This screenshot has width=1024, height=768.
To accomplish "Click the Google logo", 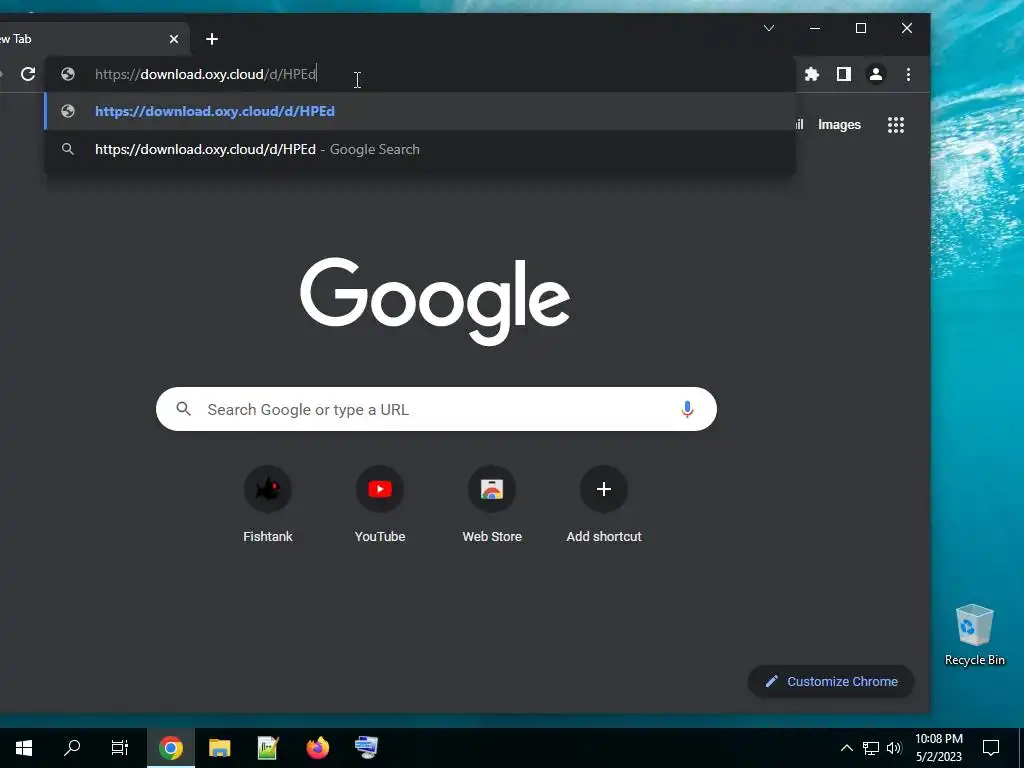I will [x=435, y=301].
